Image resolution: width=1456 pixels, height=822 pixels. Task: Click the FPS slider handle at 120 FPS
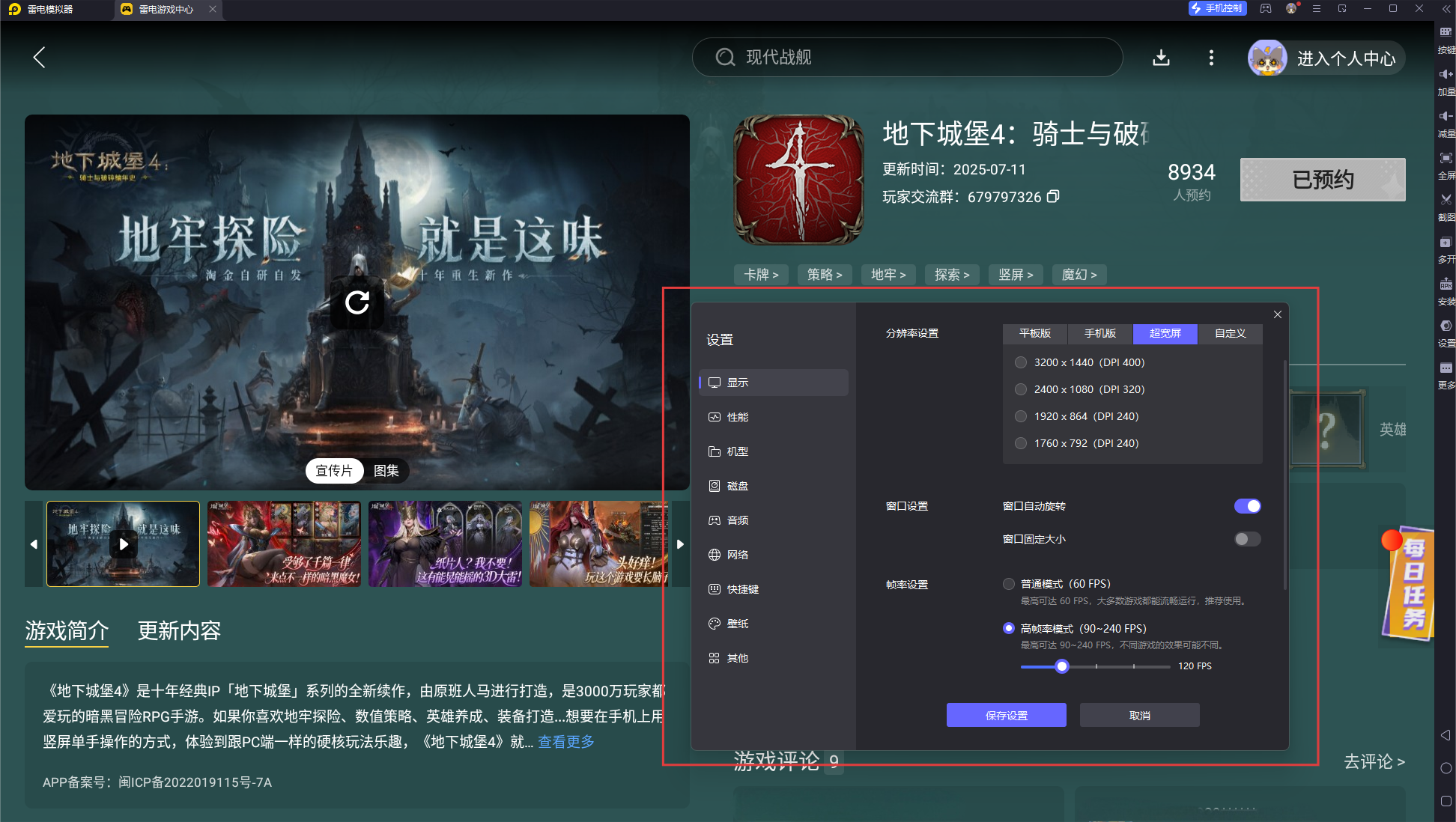click(1061, 666)
